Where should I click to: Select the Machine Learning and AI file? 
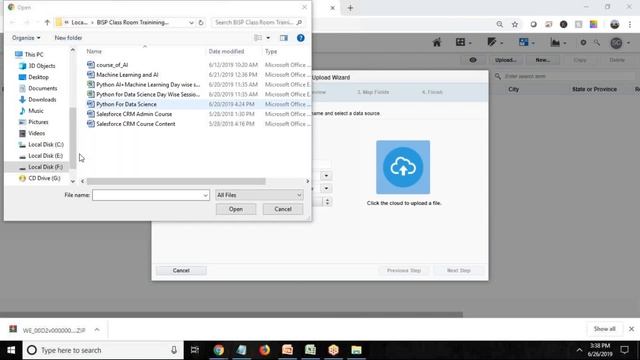(x=127, y=75)
